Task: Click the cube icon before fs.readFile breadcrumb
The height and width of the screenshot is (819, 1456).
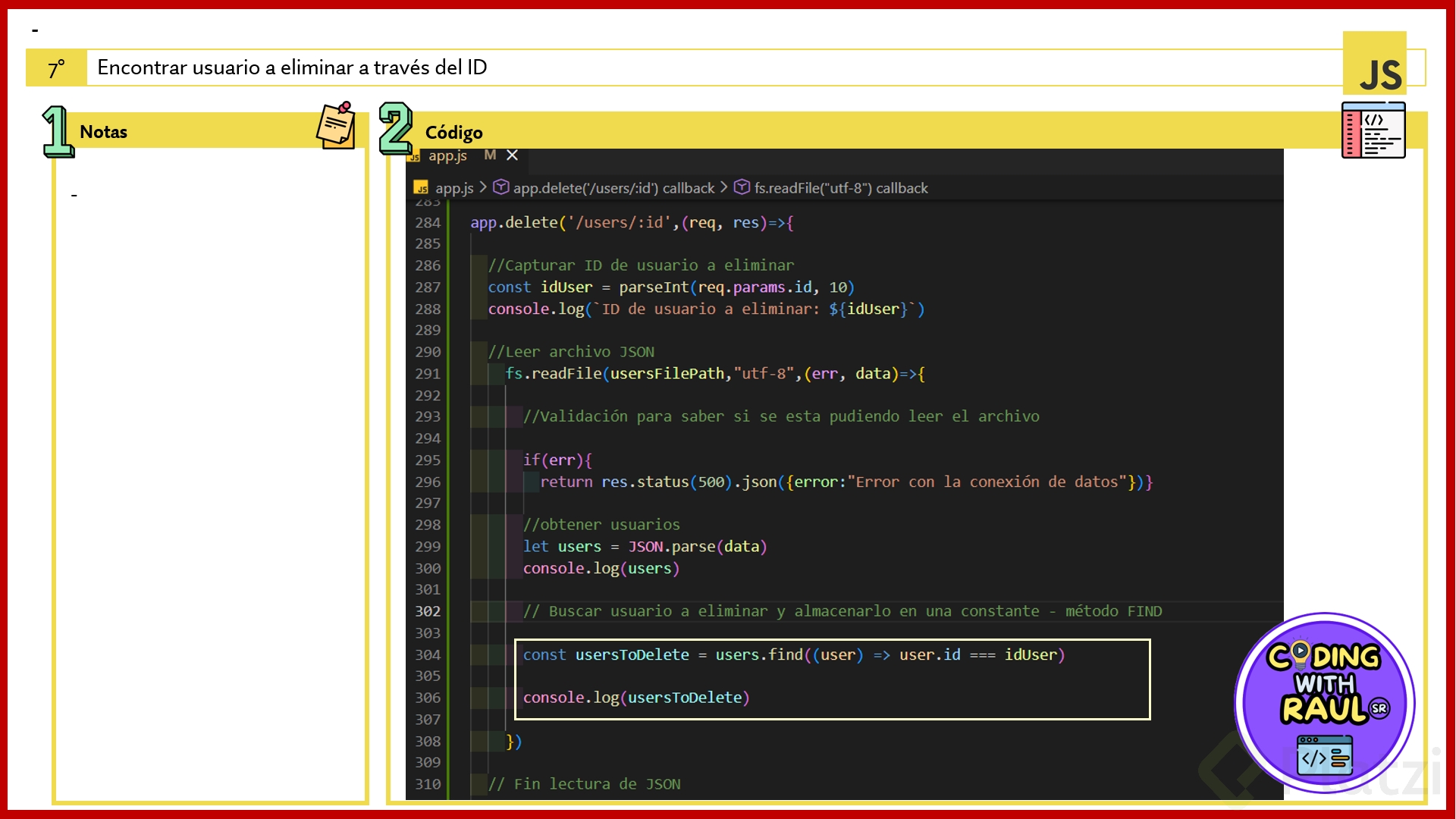Action: coord(742,187)
